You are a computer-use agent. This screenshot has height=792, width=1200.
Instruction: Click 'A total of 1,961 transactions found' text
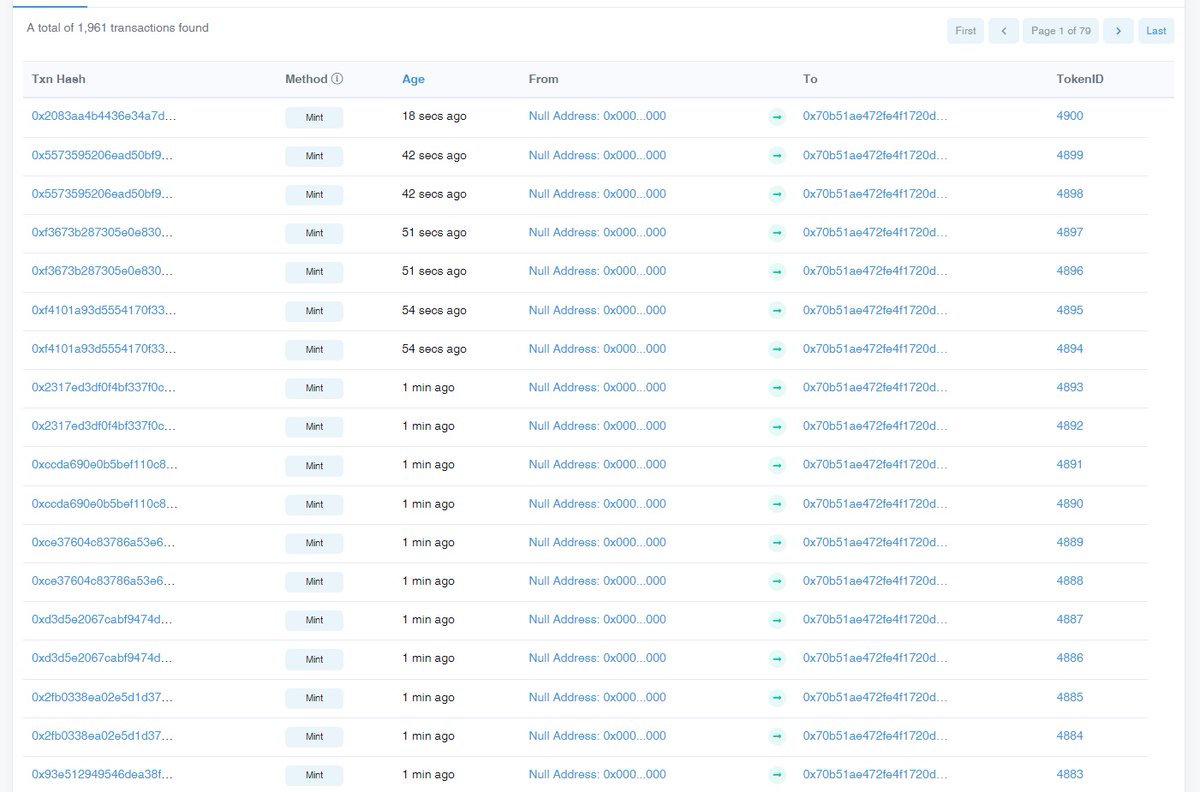(118, 28)
